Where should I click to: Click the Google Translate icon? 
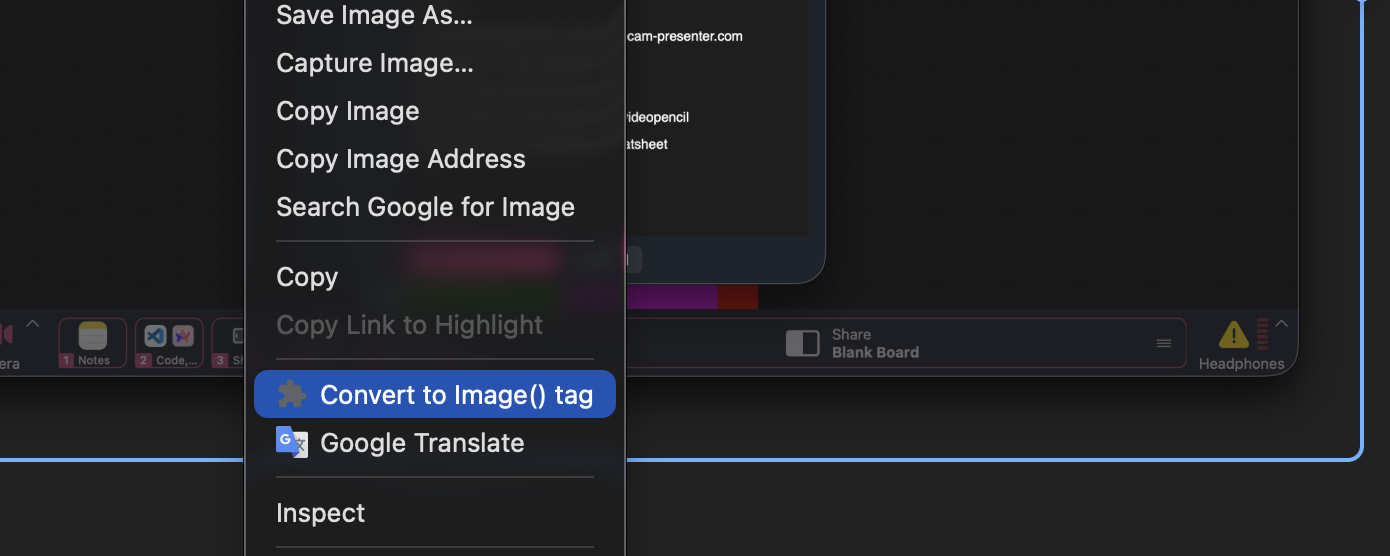pyautogui.click(x=291, y=442)
